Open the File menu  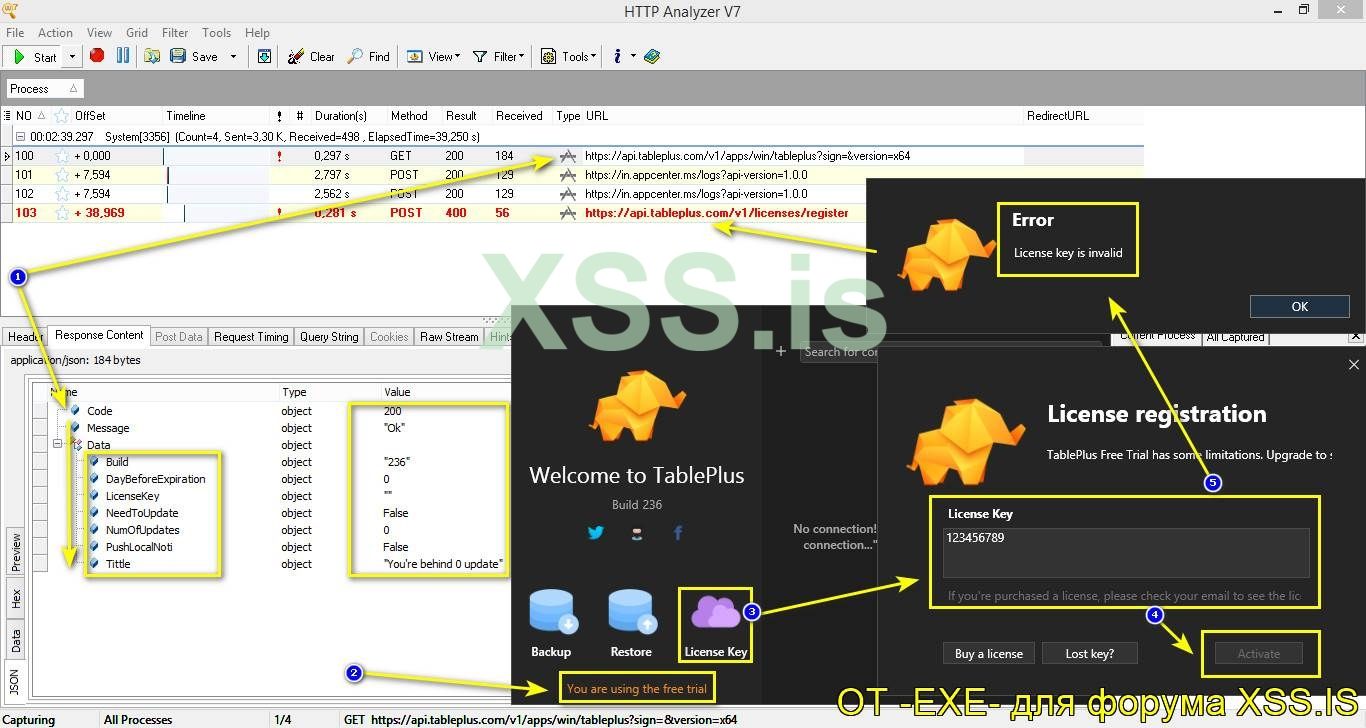[15, 33]
